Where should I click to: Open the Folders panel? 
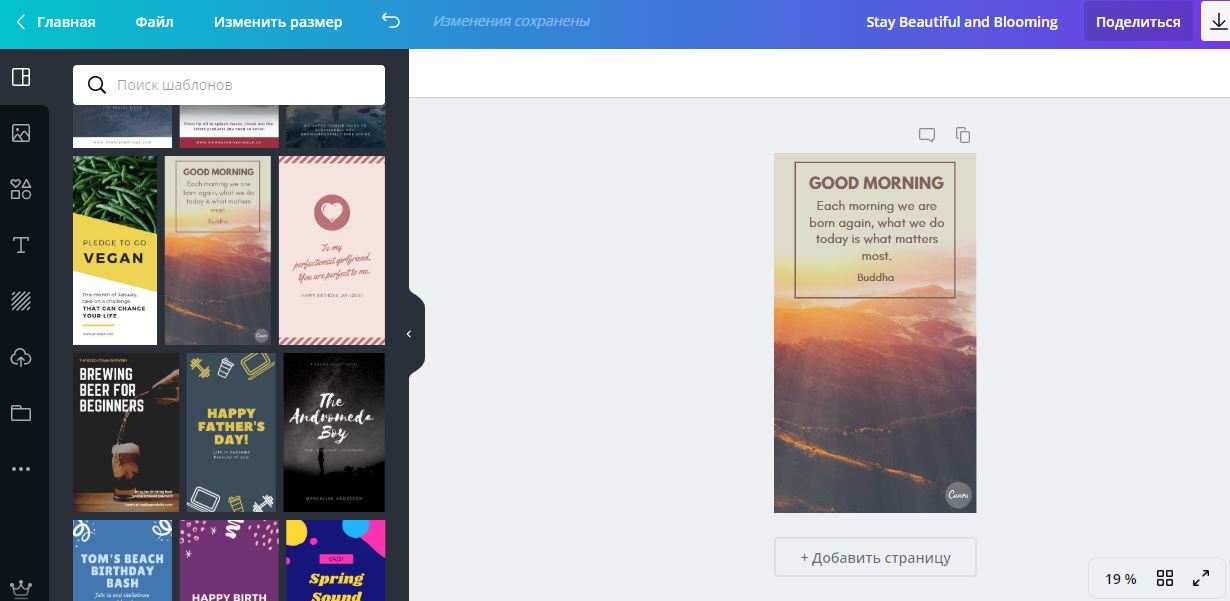click(x=21, y=413)
